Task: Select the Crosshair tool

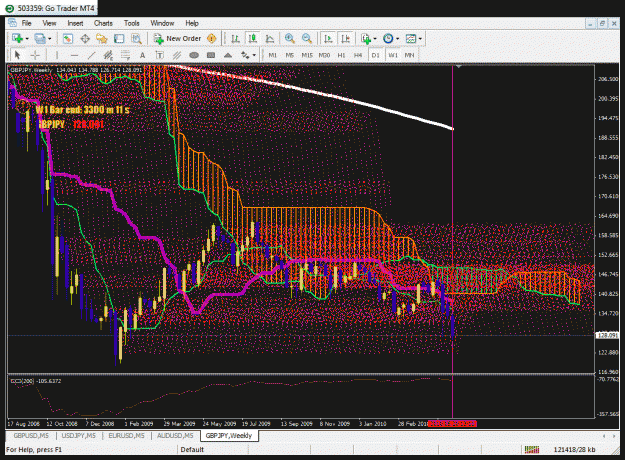Action: tap(35, 55)
